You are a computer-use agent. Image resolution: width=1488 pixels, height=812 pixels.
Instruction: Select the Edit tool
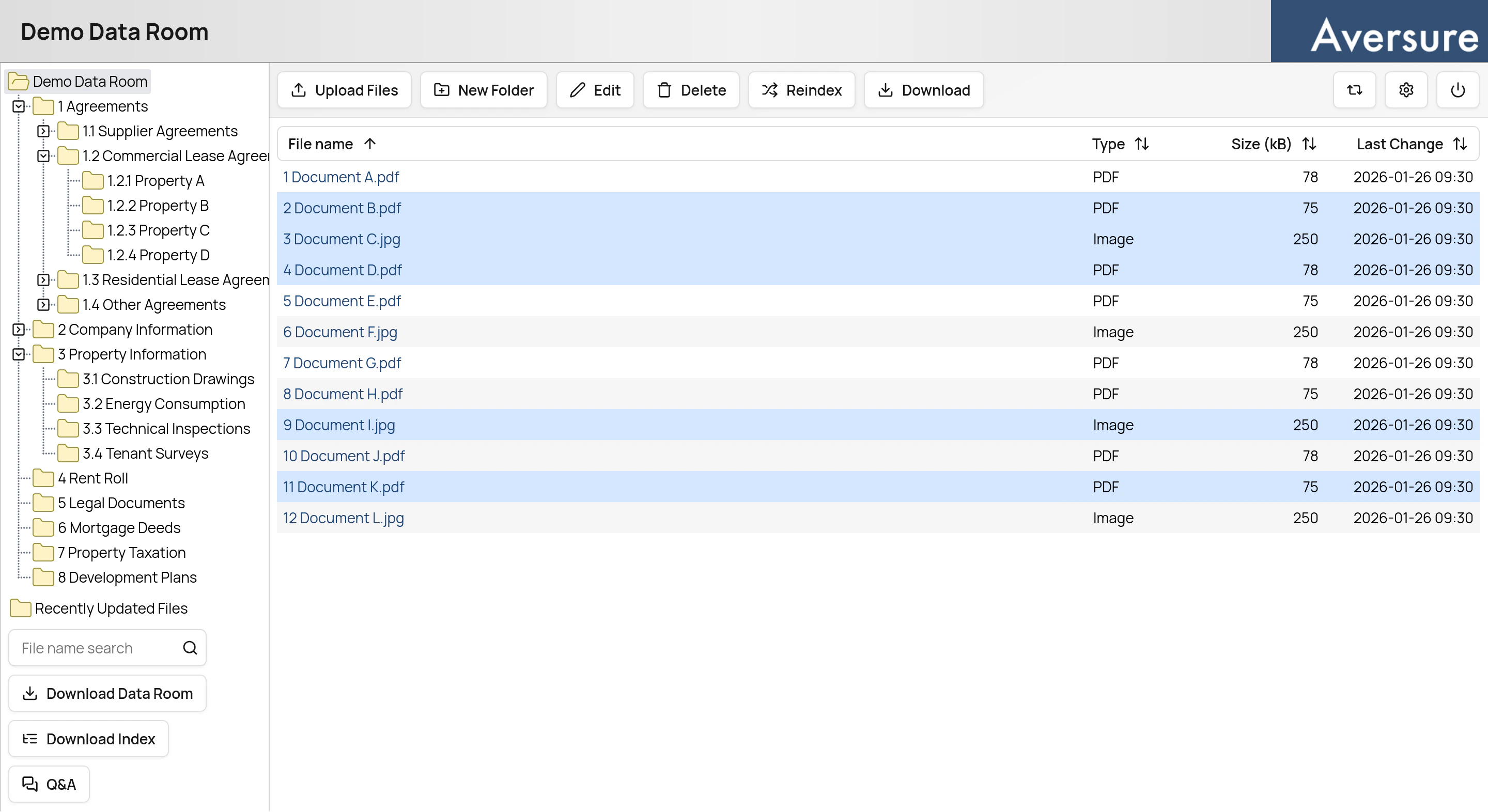594,90
